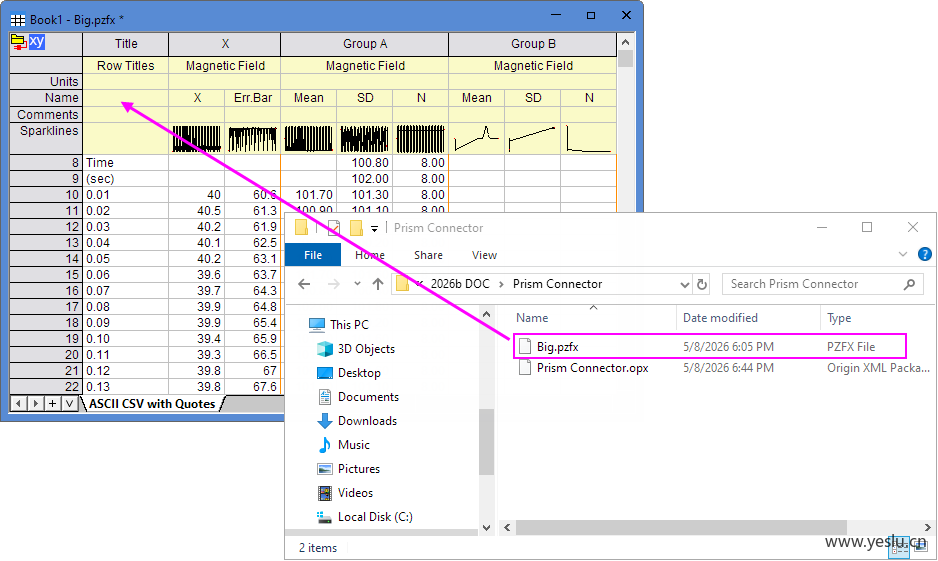Open the Customize Quick Access Toolbar arrow
The height and width of the screenshot is (561, 938).
(374, 228)
